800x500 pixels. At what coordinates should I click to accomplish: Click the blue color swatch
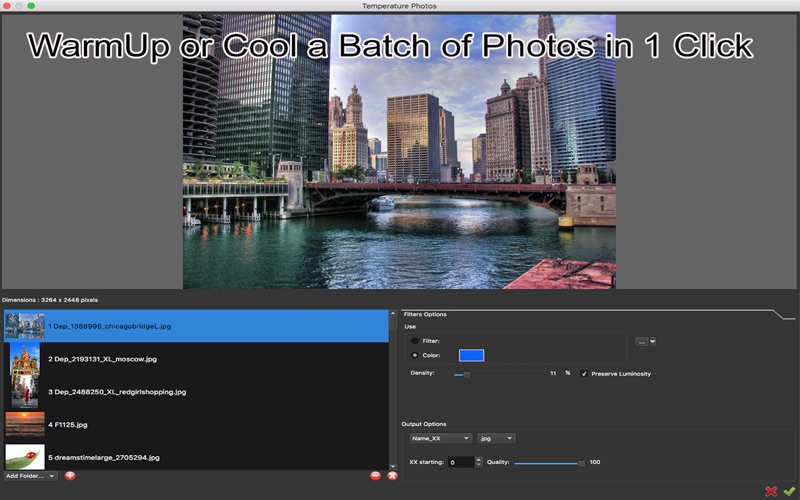click(471, 355)
